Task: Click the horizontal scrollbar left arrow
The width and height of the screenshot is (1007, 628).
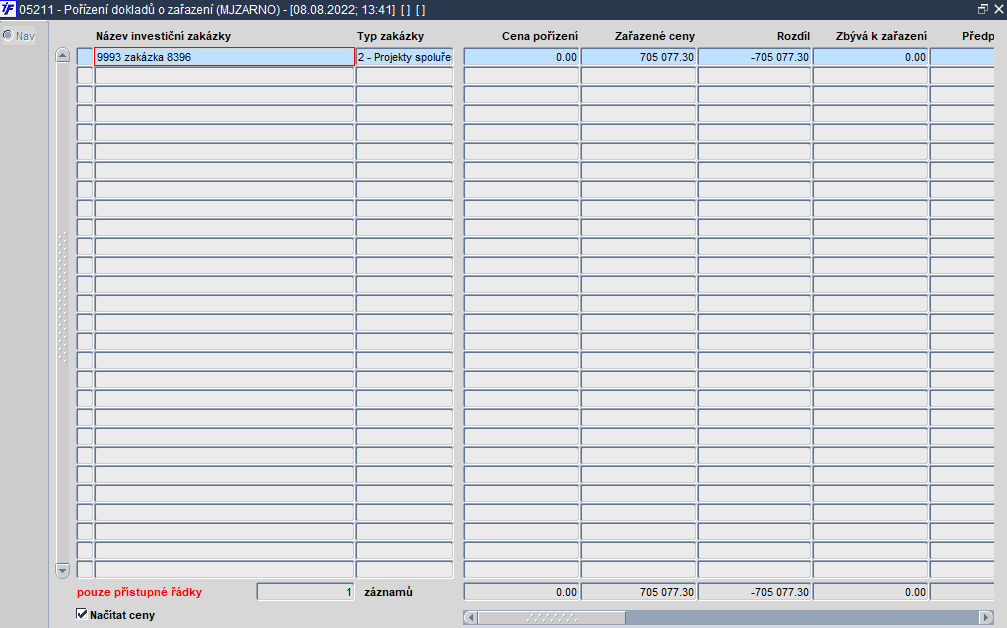Action: point(471,618)
